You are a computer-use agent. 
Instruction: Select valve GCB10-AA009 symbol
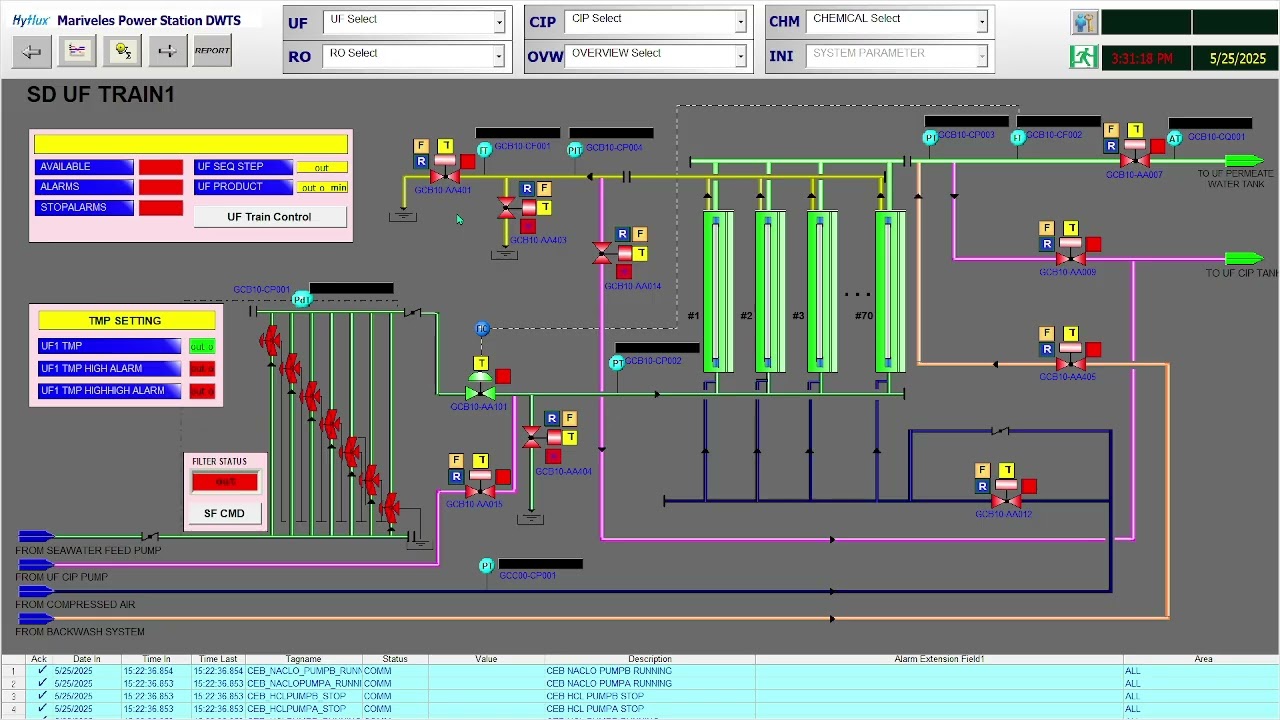coord(1070,253)
